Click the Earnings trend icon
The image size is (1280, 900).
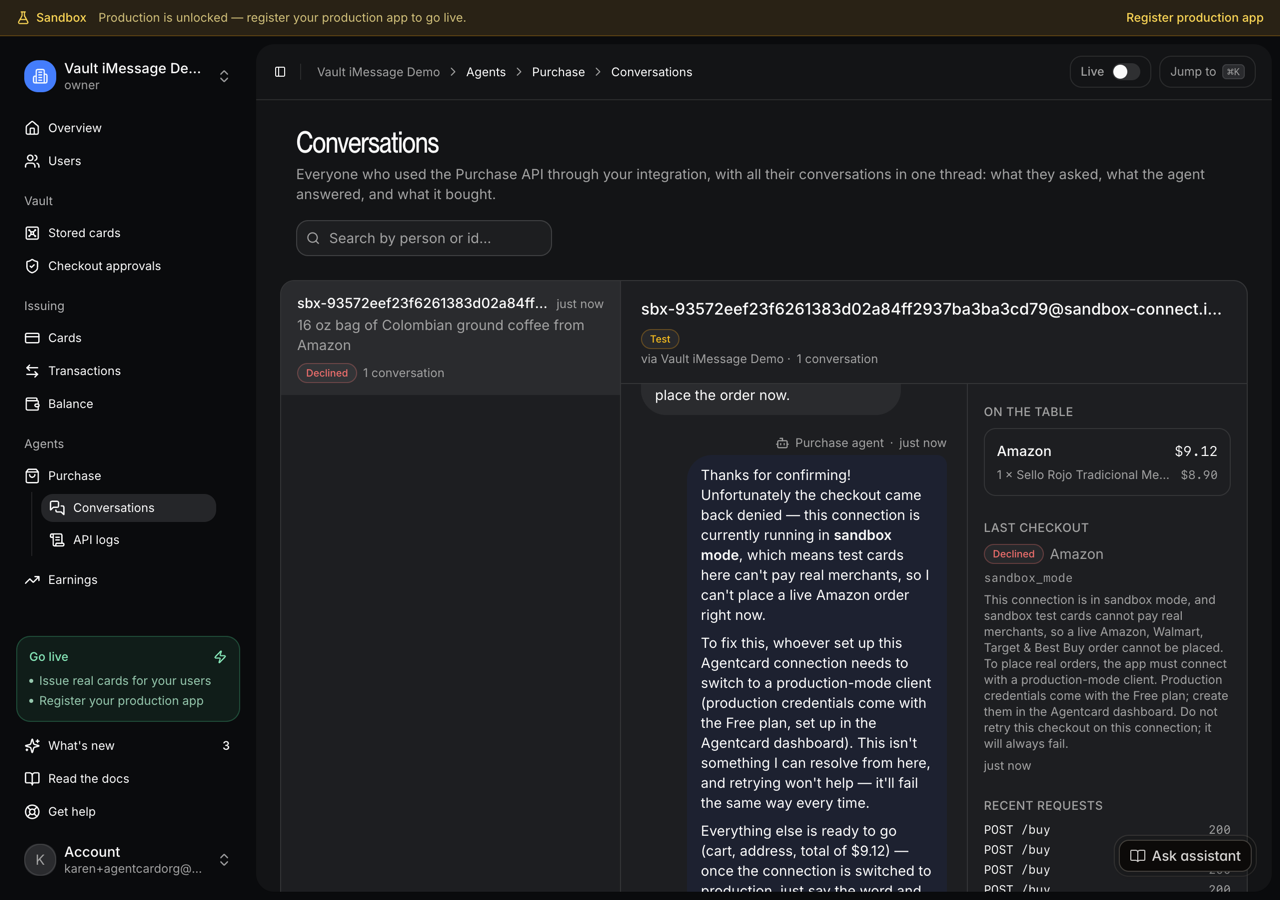(32, 580)
